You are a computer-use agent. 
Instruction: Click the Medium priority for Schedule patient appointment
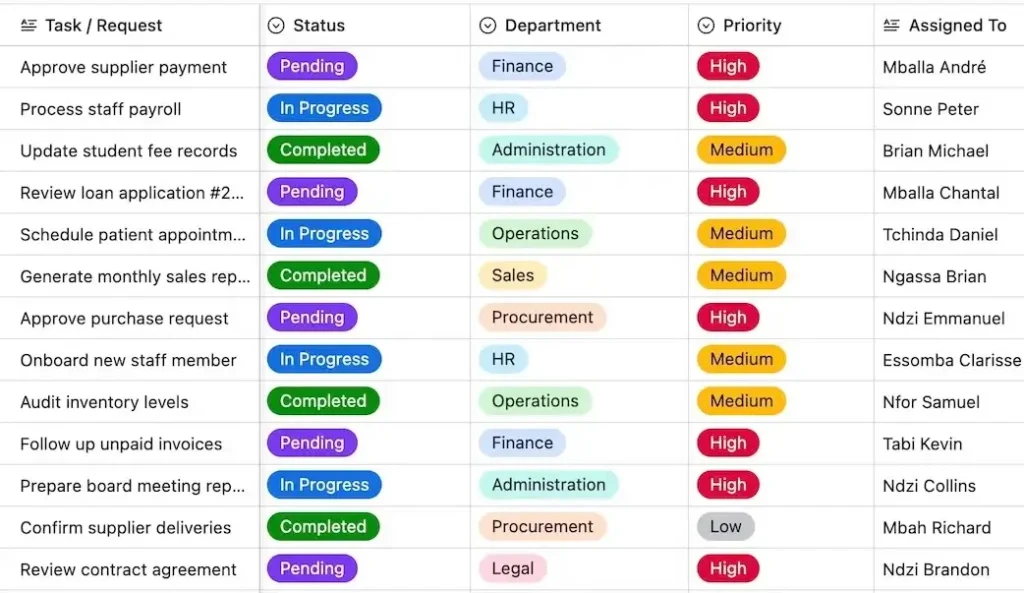pos(741,234)
